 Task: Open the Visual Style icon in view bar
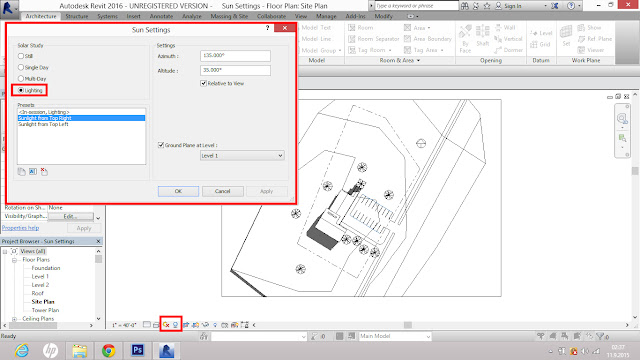coord(156,325)
